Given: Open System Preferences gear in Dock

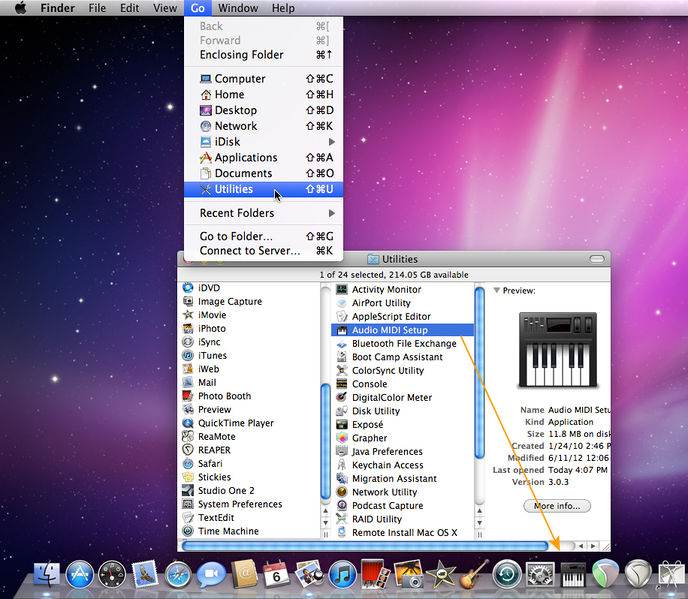Looking at the screenshot, I should click(540, 574).
